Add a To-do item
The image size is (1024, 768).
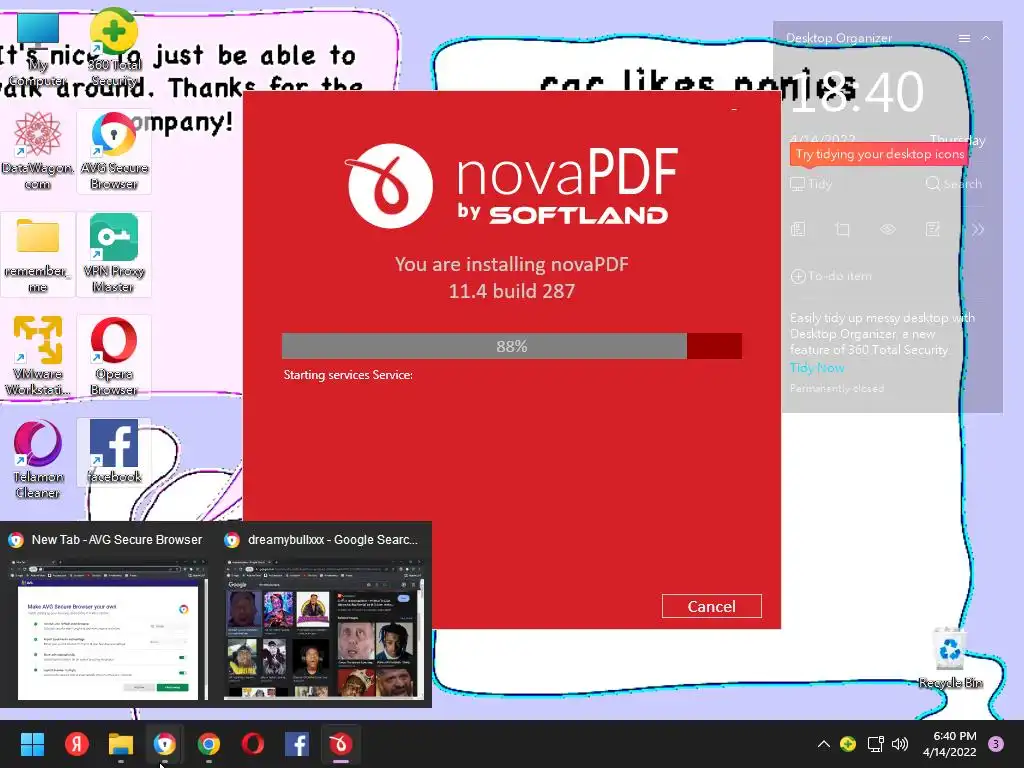coord(831,276)
